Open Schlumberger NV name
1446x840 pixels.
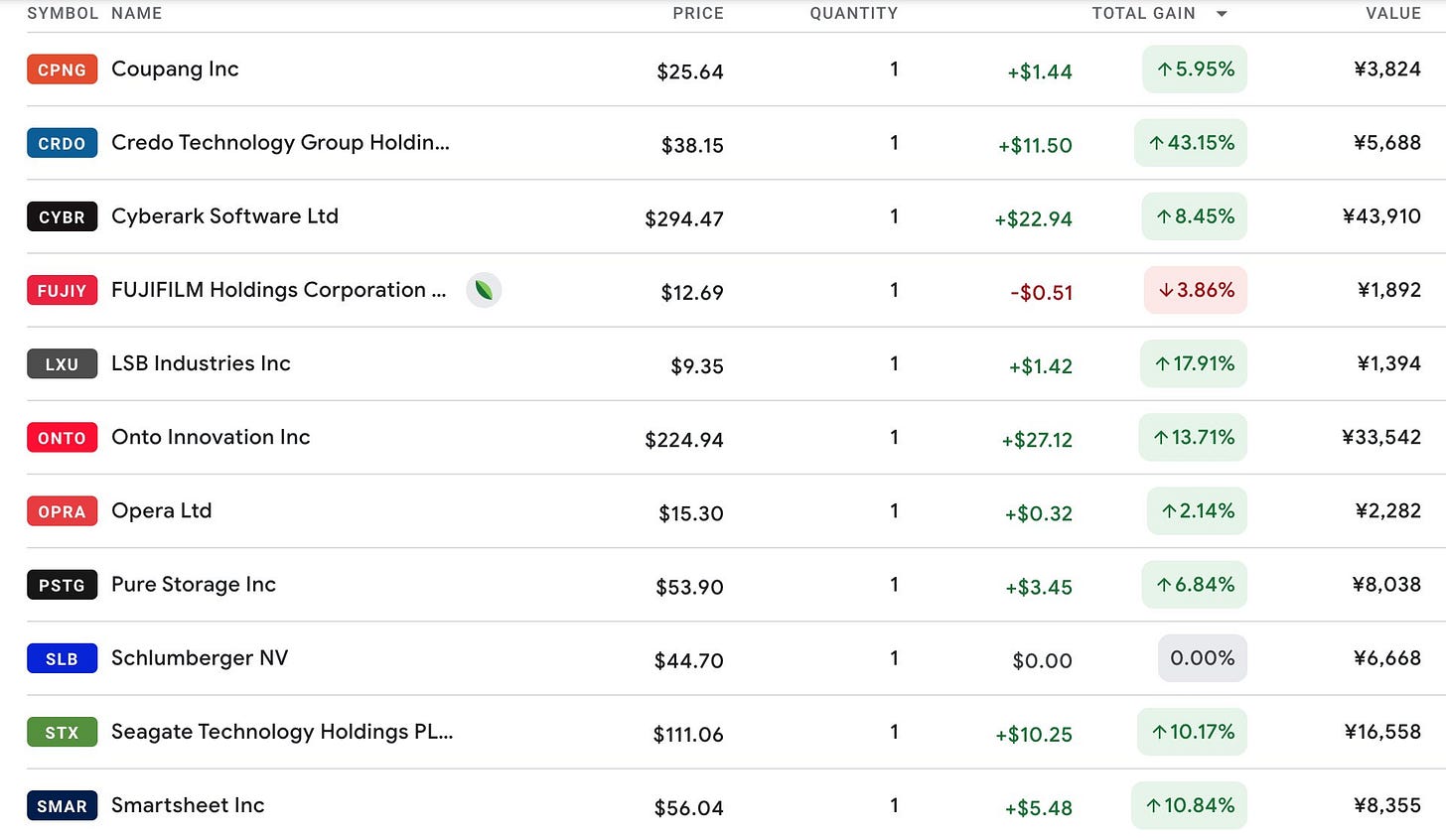200,658
